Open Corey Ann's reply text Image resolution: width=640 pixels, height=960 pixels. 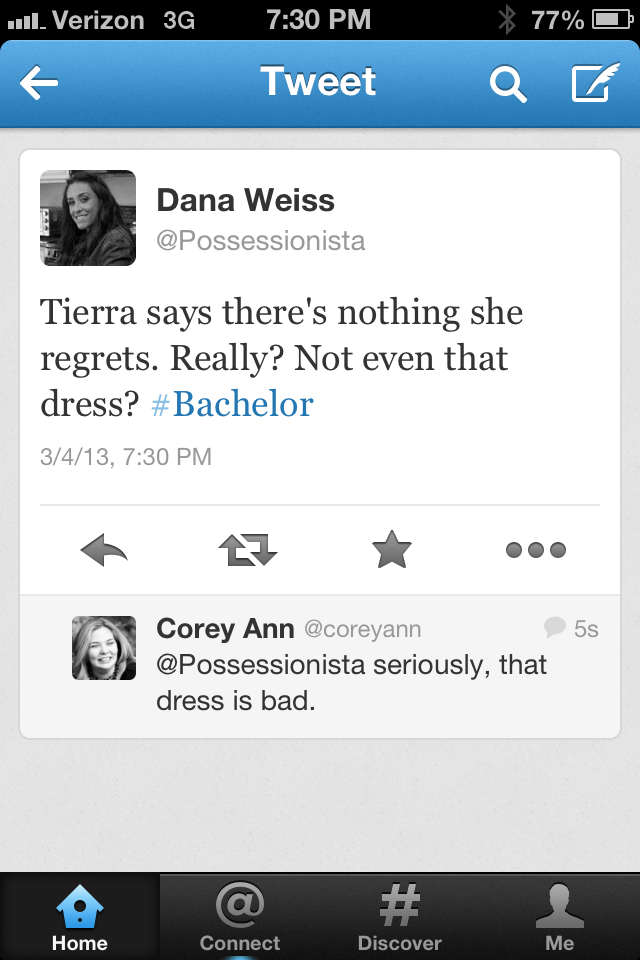coord(350,683)
